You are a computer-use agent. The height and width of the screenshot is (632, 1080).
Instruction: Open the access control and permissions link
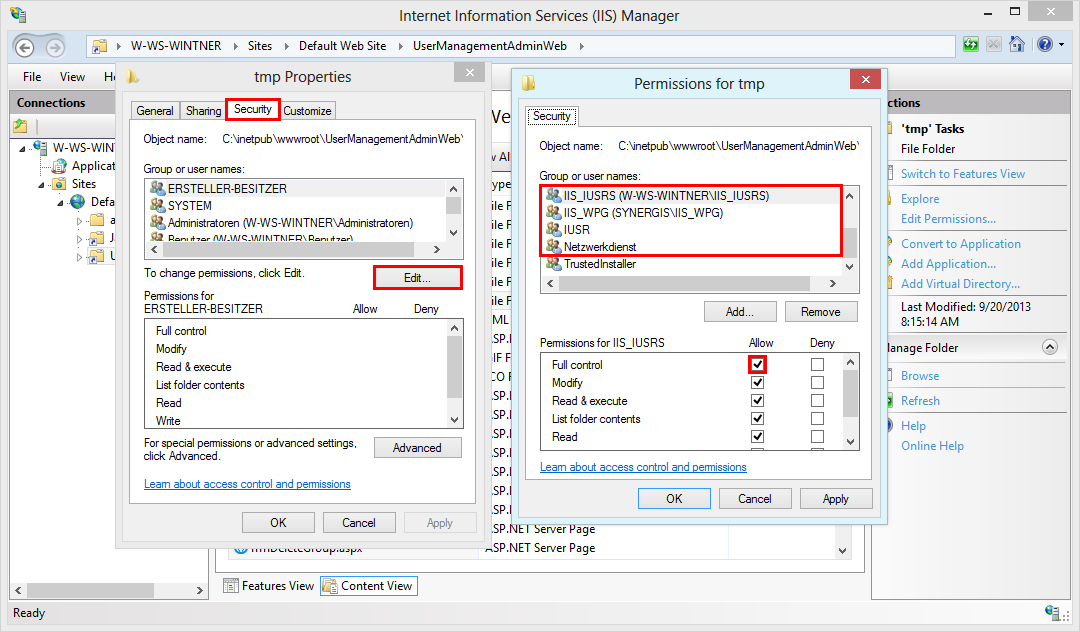click(643, 466)
